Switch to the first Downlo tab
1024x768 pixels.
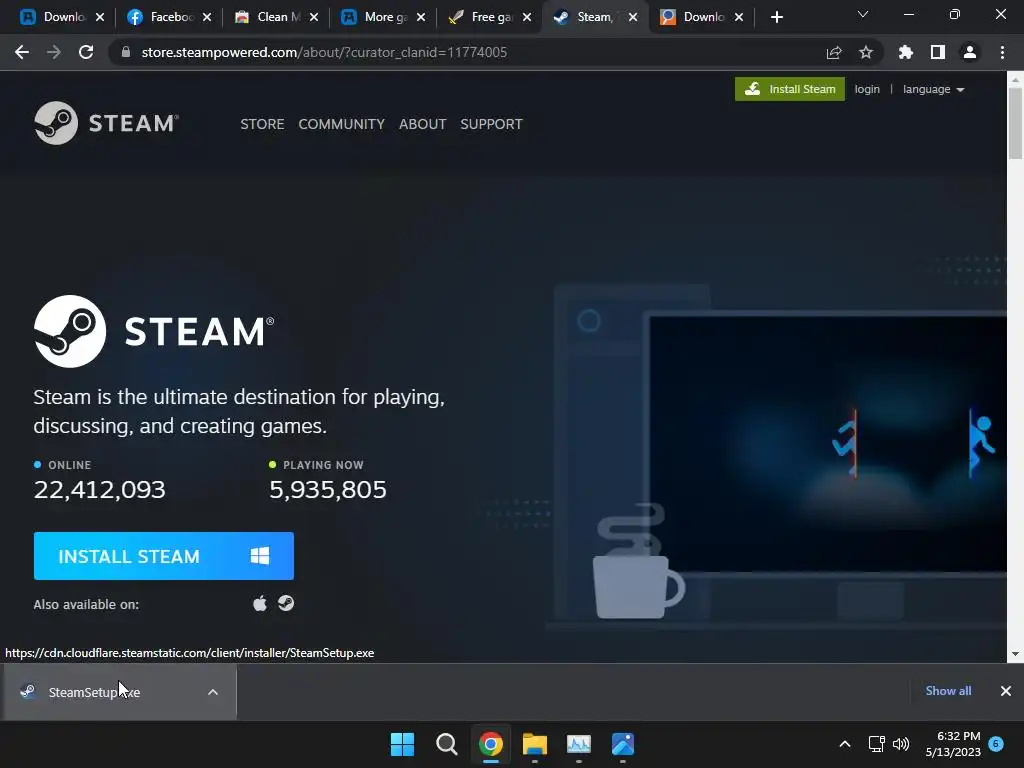(x=63, y=17)
